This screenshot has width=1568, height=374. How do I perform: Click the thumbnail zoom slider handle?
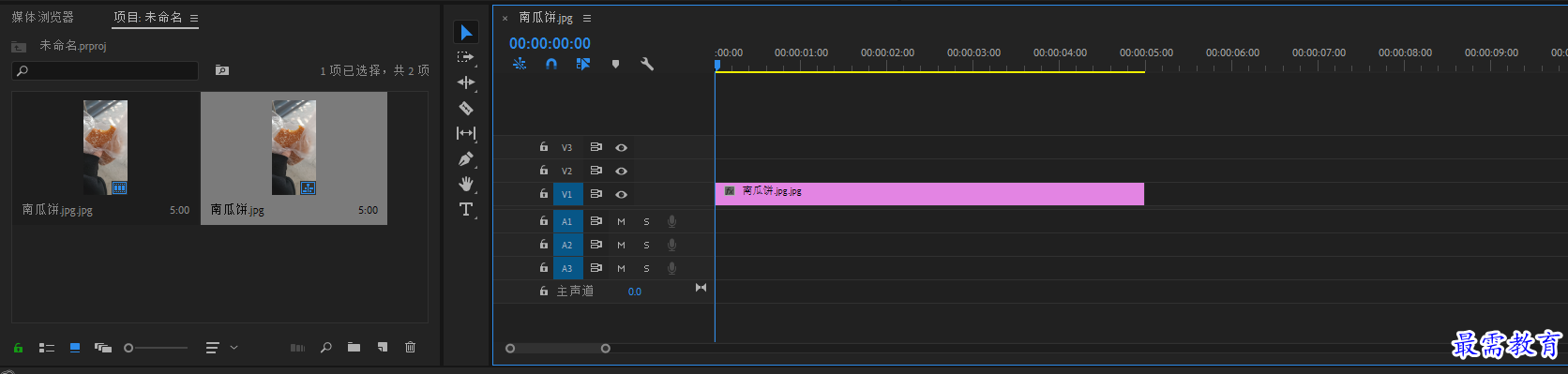click(128, 348)
